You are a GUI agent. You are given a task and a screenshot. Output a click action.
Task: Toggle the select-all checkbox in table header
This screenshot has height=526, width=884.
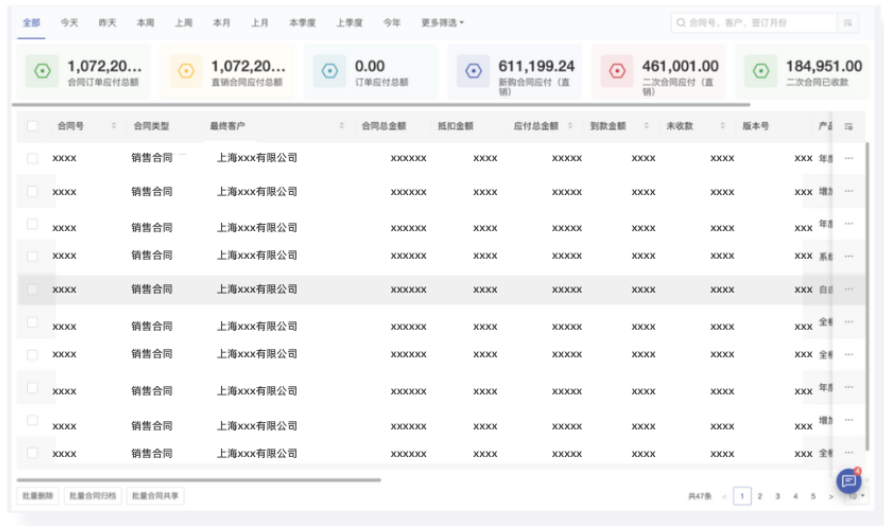click(33, 126)
